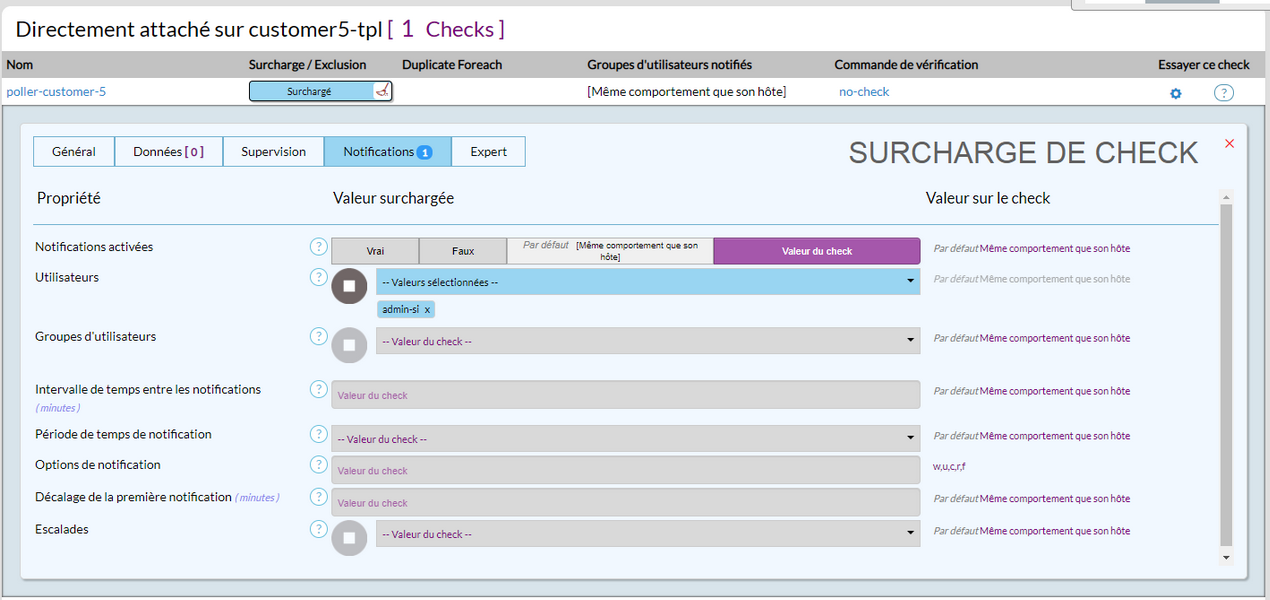The width and height of the screenshot is (1270, 600).
Task: Select Vrai for Notifications activées
Action: 375,251
